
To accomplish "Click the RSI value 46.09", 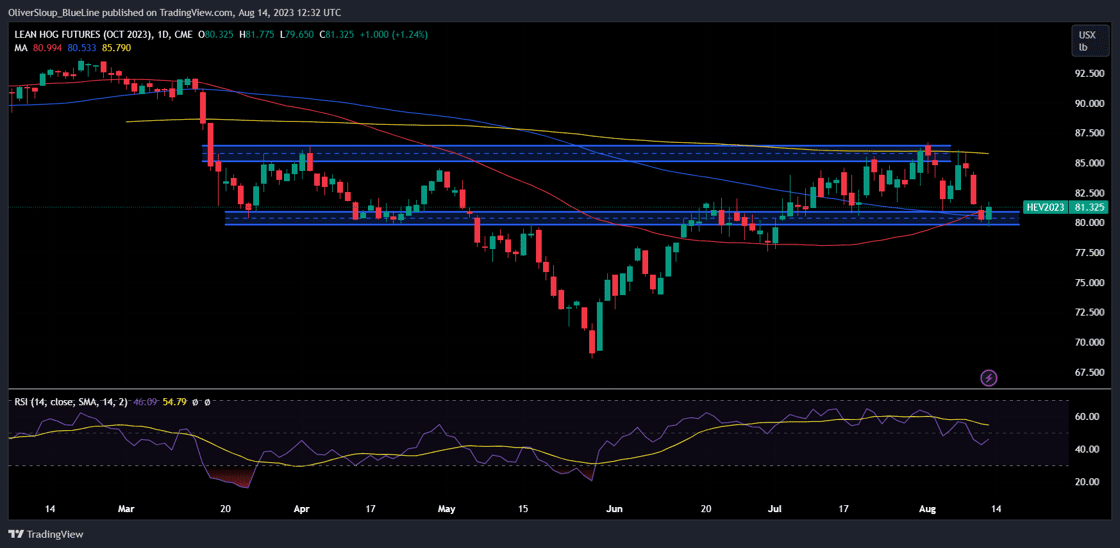I will click(146, 402).
